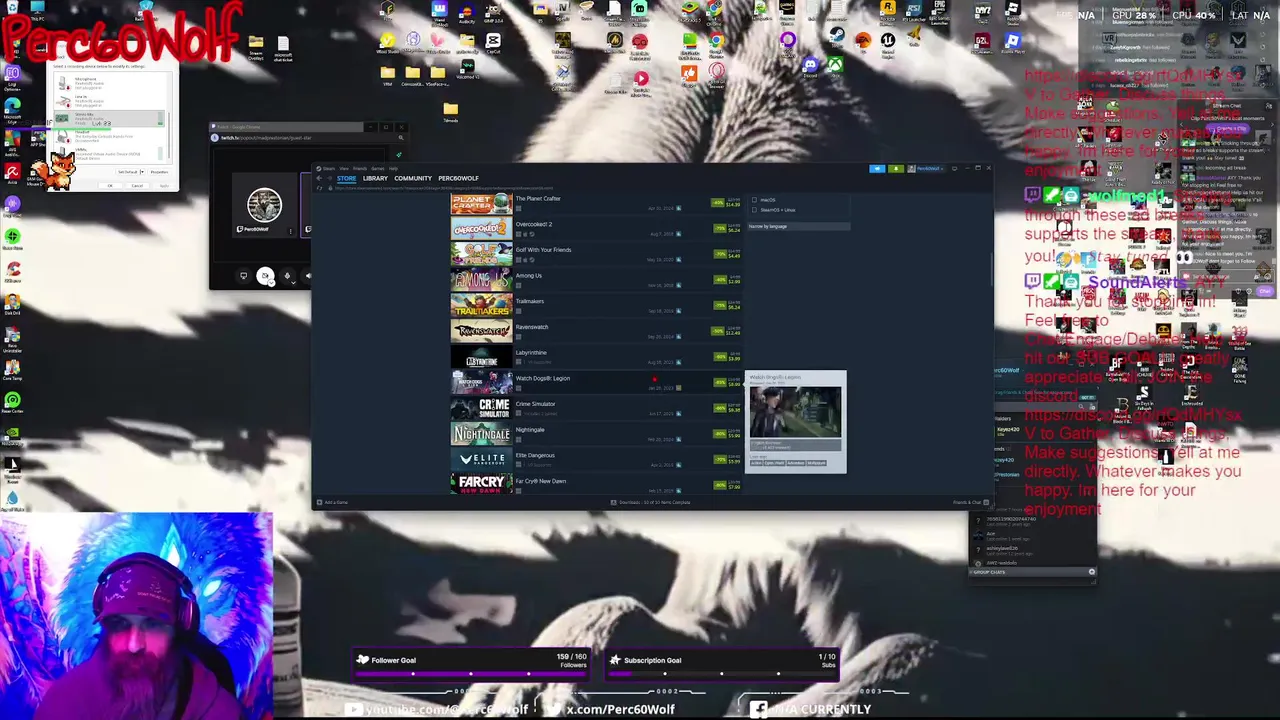The width and height of the screenshot is (1280, 720).
Task: Click OK in the Sound dialog
Action: (x=110, y=185)
